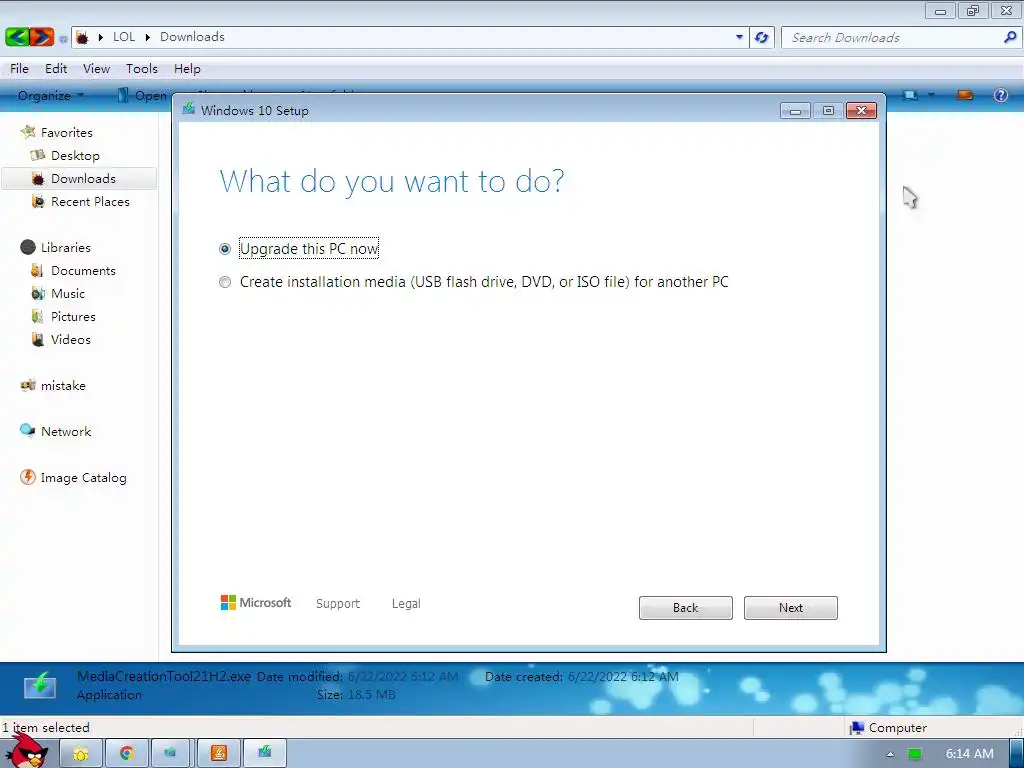
Task: Click the show desktop button
Action: pyautogui.click(x=1016, y=754)
